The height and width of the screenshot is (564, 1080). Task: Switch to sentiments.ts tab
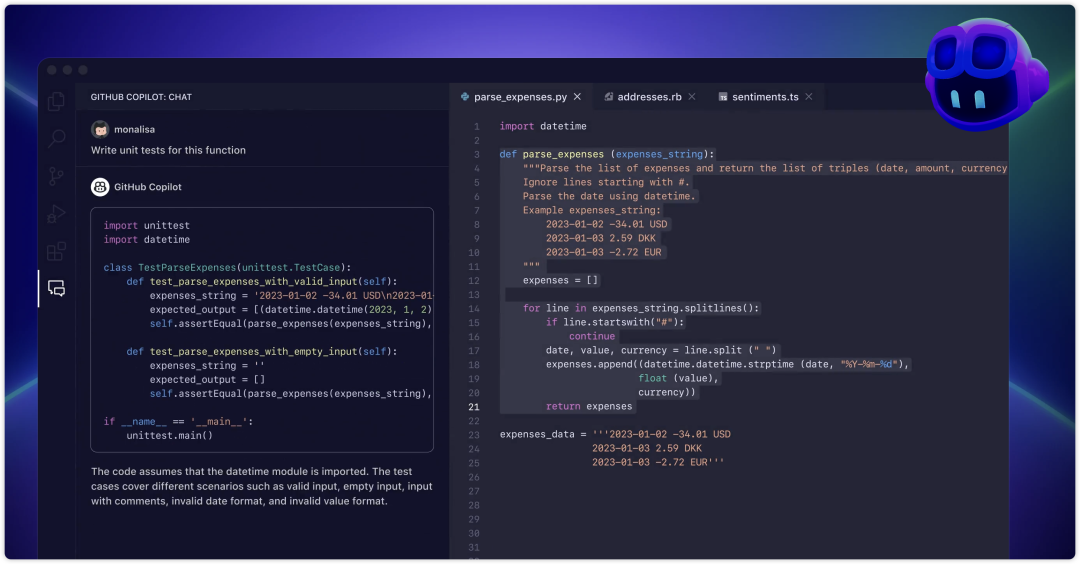tap(765, 97)
